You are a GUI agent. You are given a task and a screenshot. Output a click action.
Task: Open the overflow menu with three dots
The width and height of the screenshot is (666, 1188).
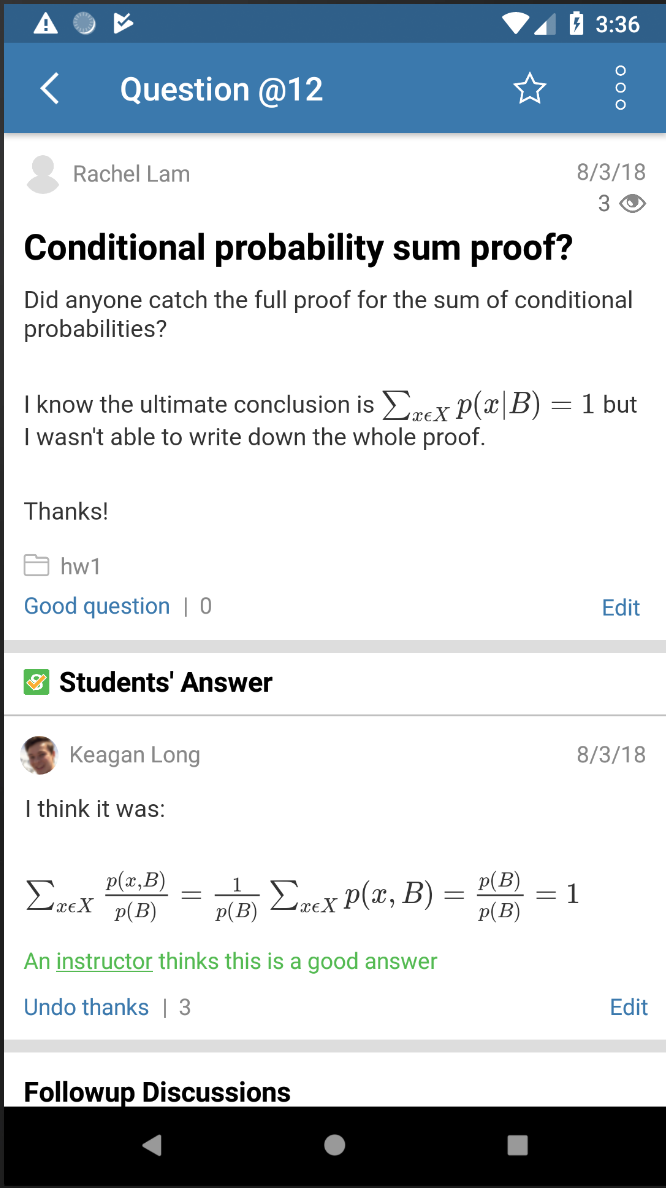click(620, 88)
